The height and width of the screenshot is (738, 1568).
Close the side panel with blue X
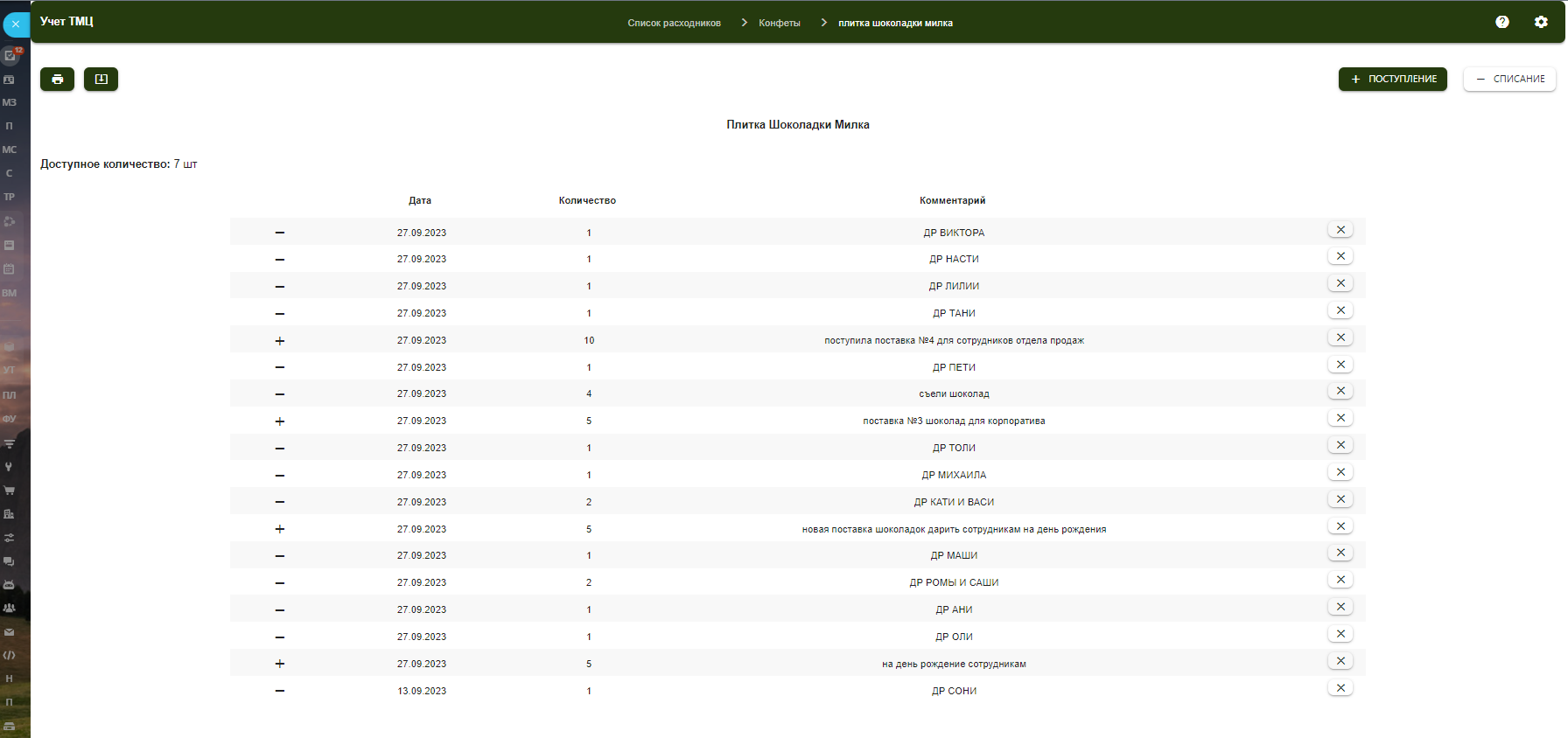pyautogui.click(x=16, y=24)
